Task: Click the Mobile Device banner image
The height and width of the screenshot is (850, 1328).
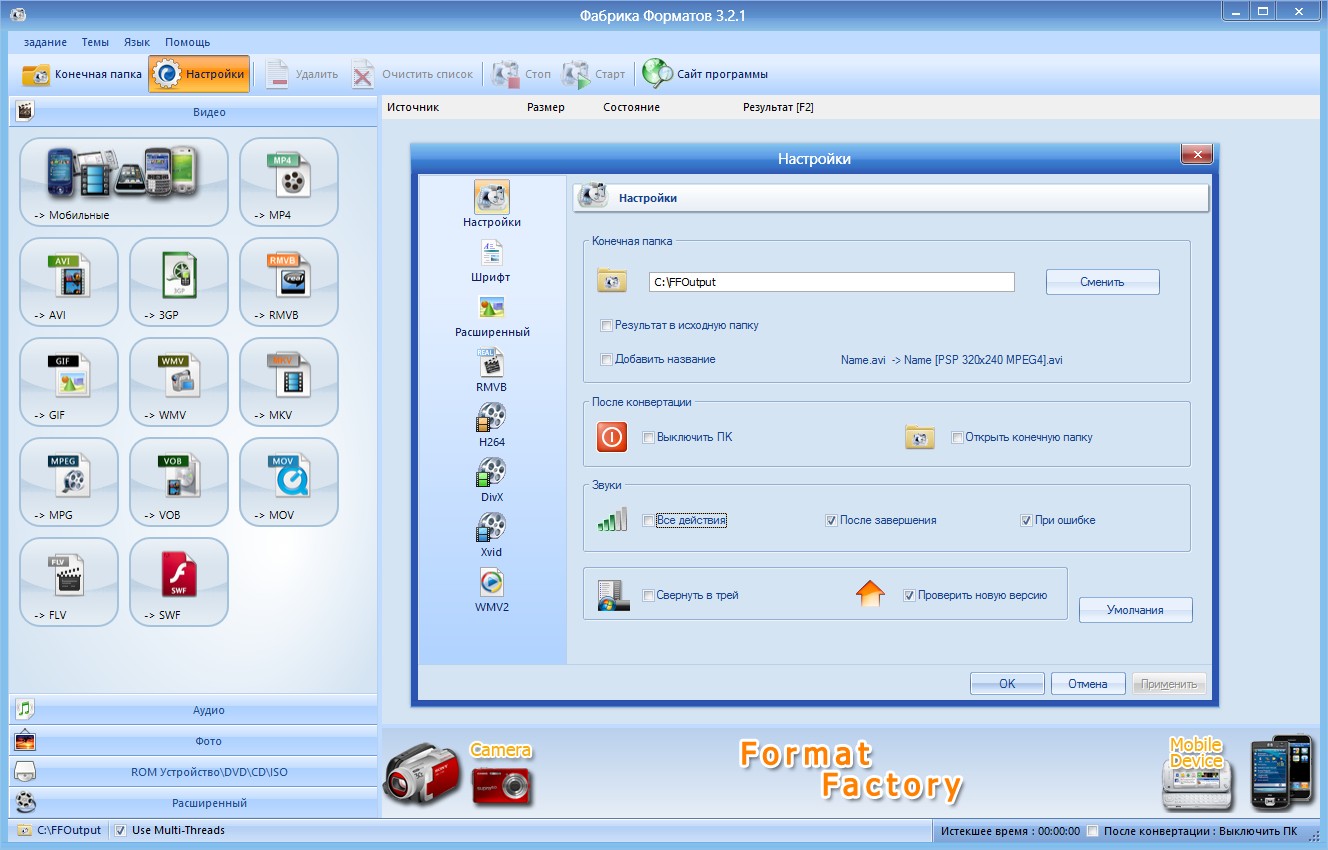Action: coord(1238,772)
